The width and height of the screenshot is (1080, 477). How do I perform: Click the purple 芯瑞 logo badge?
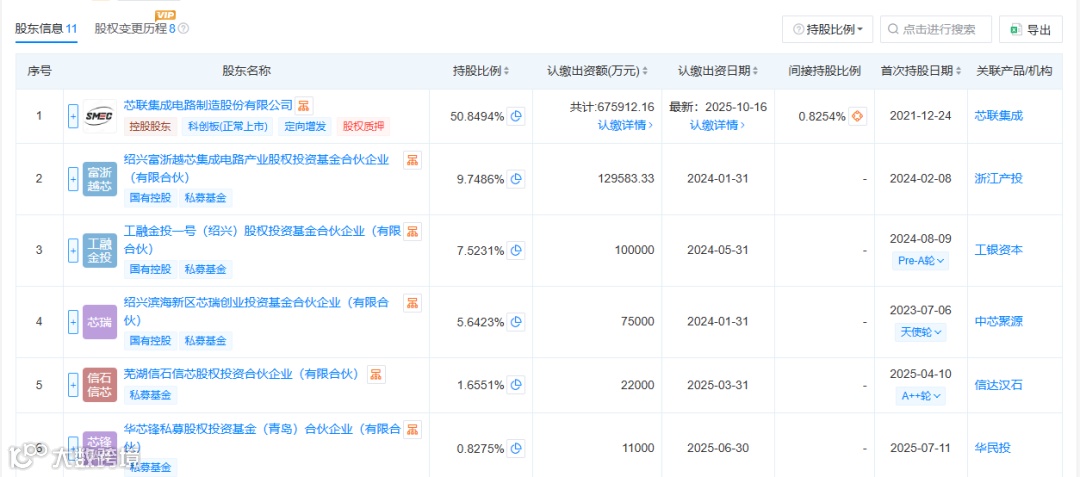point(100,321)
